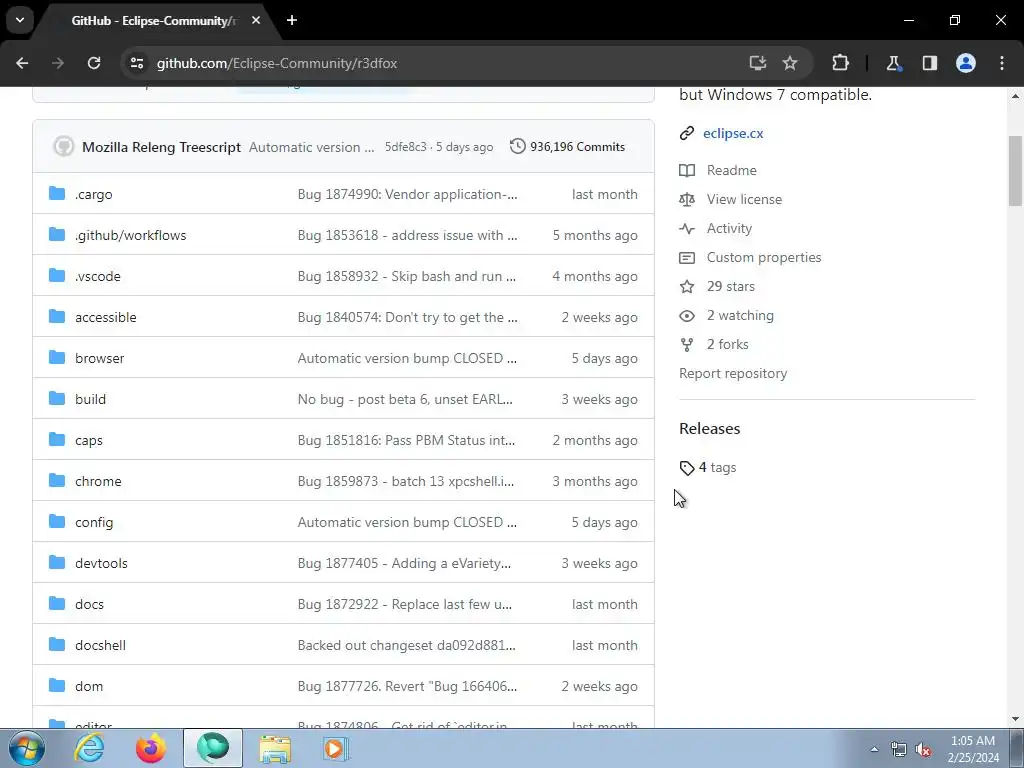Image resolution: width=1024 pixels, height=768 pixels.
Task: Open Windows Explorer from taskbar
Action: pos(275,748)
